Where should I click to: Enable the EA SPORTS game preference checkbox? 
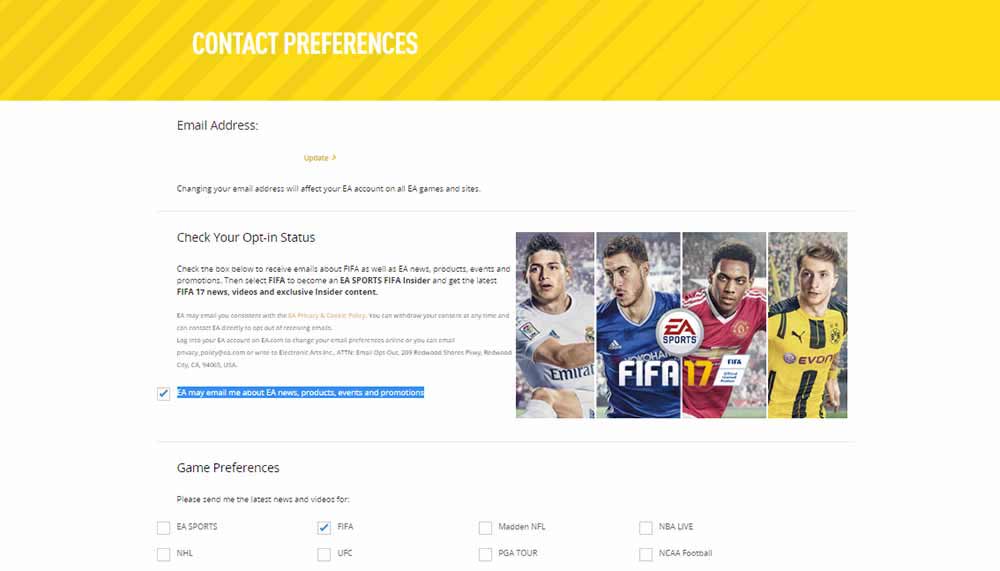(163, 528)
